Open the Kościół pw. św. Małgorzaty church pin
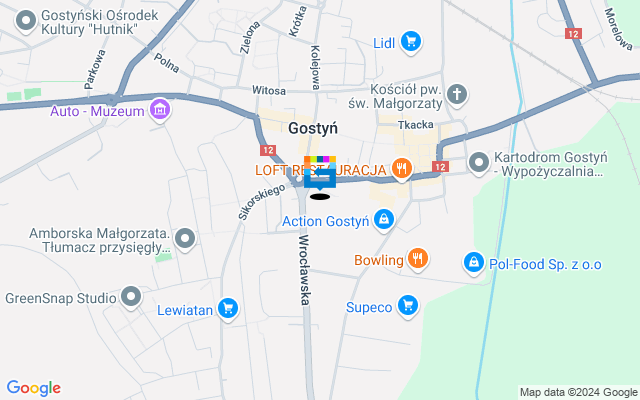The width and height of the screenshot is (640, 400). pyautogui.click(x=457, y=95)
